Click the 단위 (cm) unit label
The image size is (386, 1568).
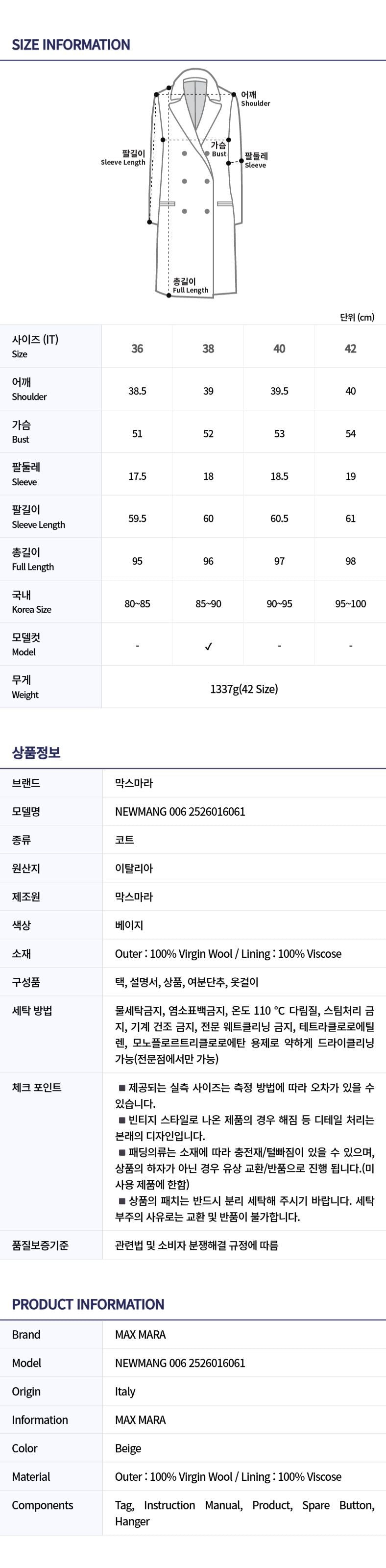point(357,317)
